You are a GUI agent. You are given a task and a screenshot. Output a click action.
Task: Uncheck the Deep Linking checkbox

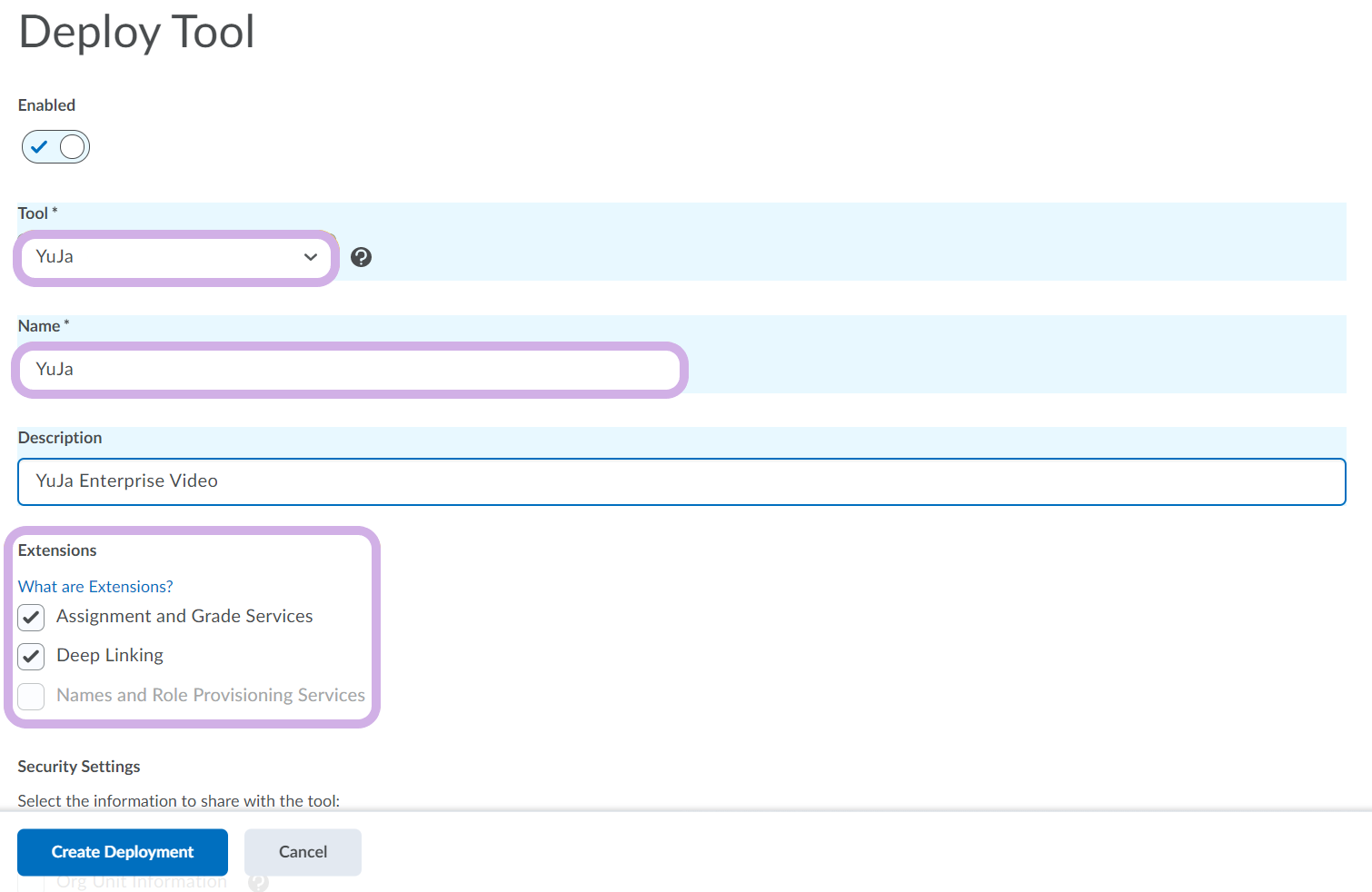31,657
